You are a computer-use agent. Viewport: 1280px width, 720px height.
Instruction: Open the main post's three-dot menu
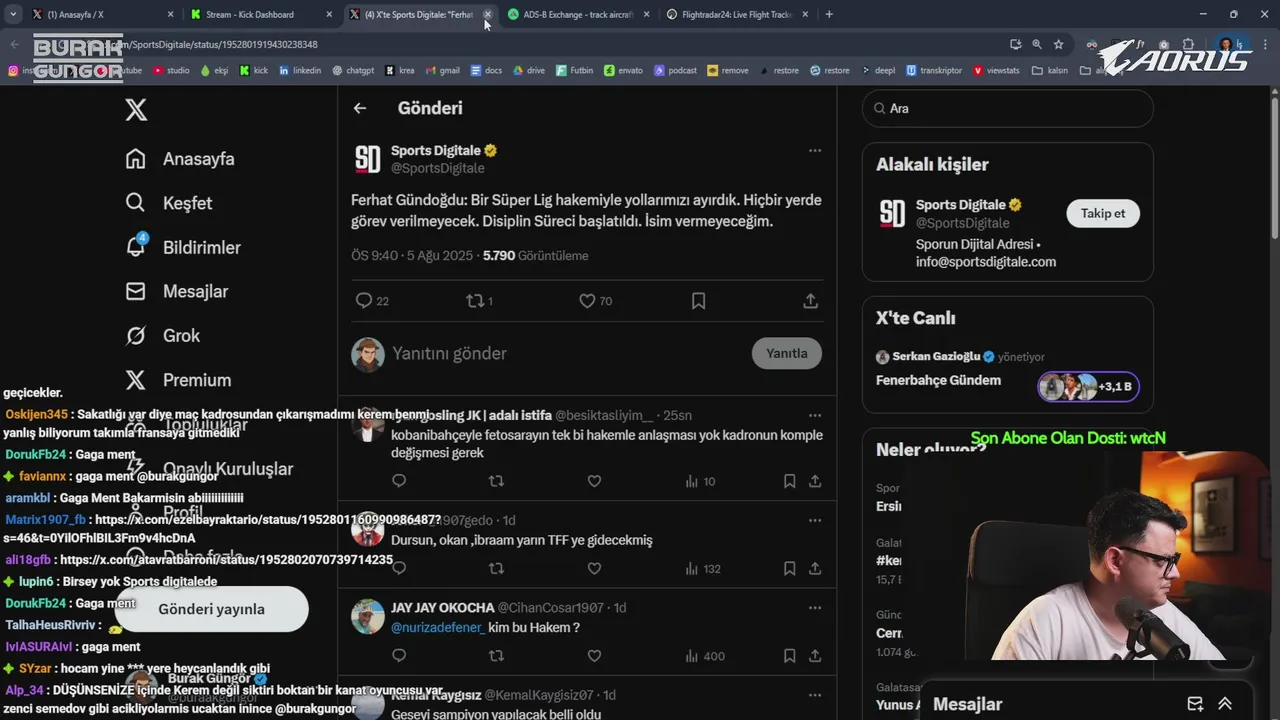click(x=815, y=151)
